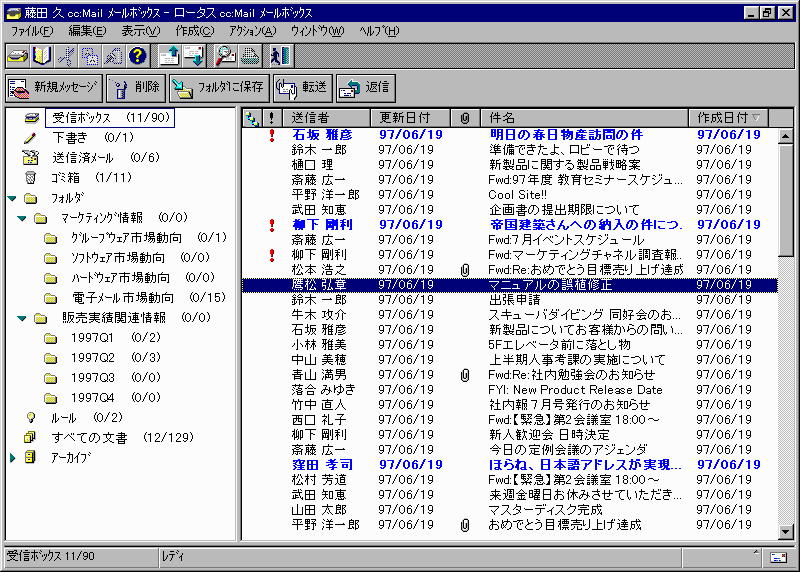The width and height of the screenshot is (800, 572).
Task: Click the first icon column header
Action: coord(252,118)
